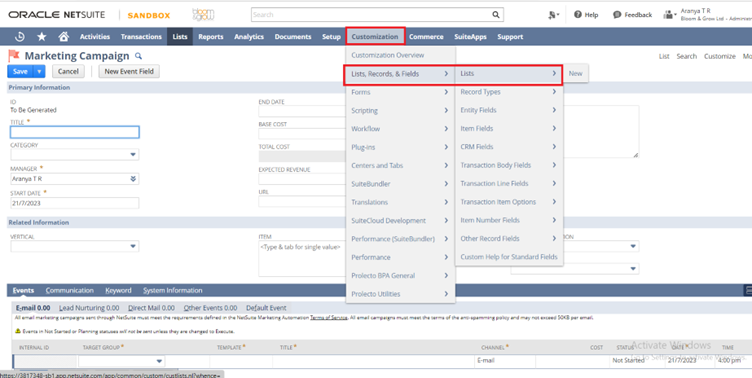The height and width of the screenshot is (378, 752).
Task: Select the Direct Mail 0.00 subtab
Action: click(x=152, y=308)
